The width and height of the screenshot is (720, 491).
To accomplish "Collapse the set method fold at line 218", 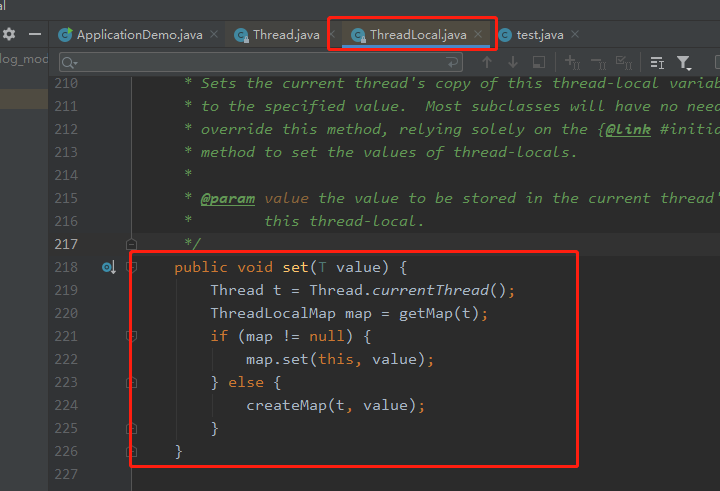I will point(132,267).
